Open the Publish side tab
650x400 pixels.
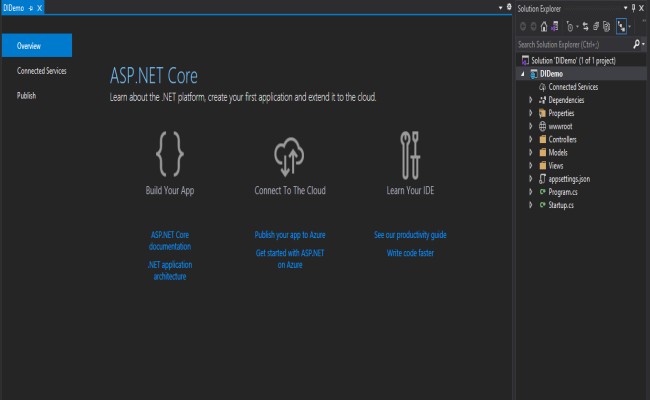click(x=26, y=96)
